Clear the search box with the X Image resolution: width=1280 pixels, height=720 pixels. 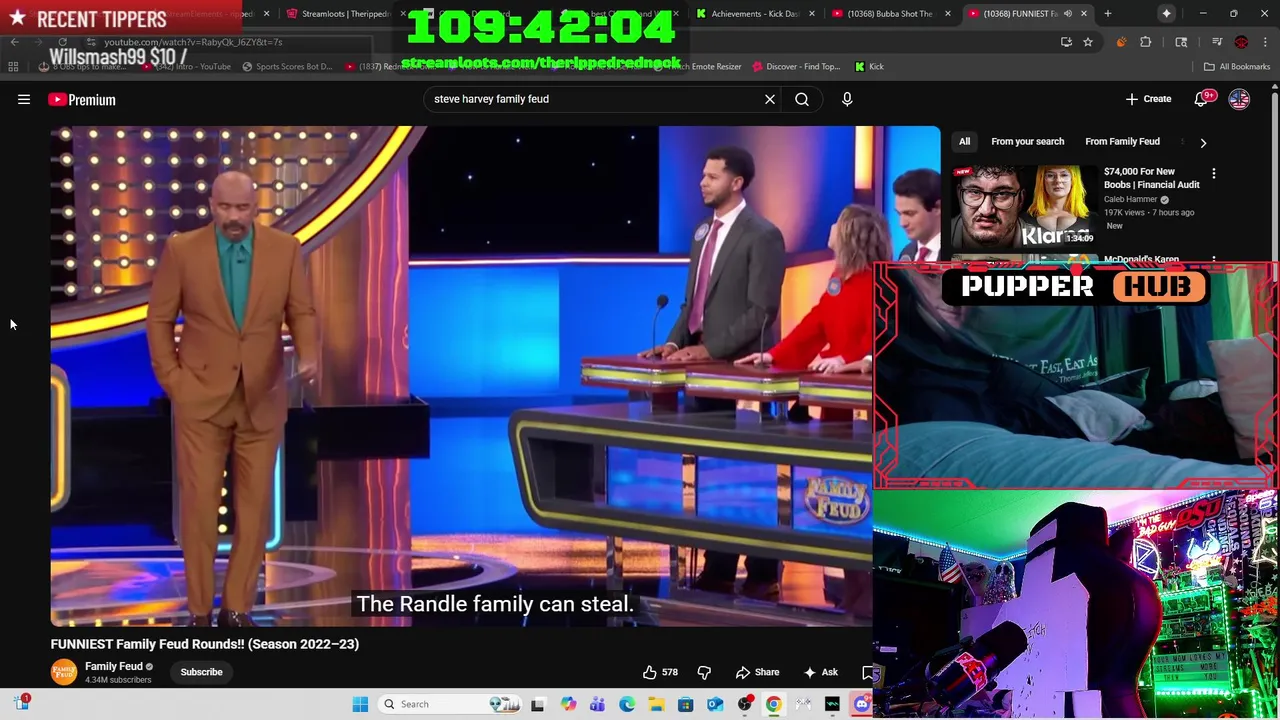click(770, 99)
